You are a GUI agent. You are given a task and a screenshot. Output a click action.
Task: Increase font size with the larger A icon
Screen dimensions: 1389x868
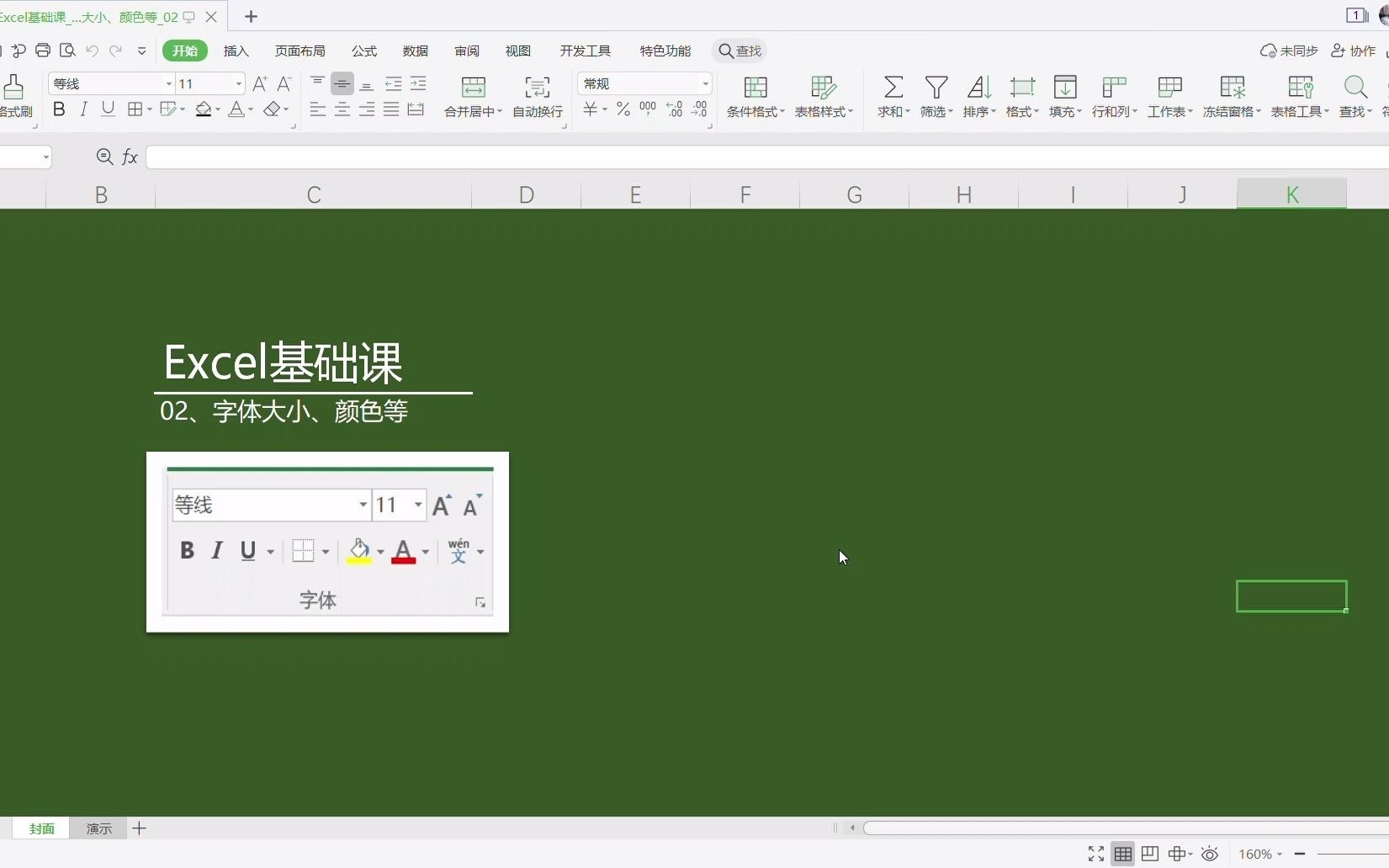click(260, 83)
